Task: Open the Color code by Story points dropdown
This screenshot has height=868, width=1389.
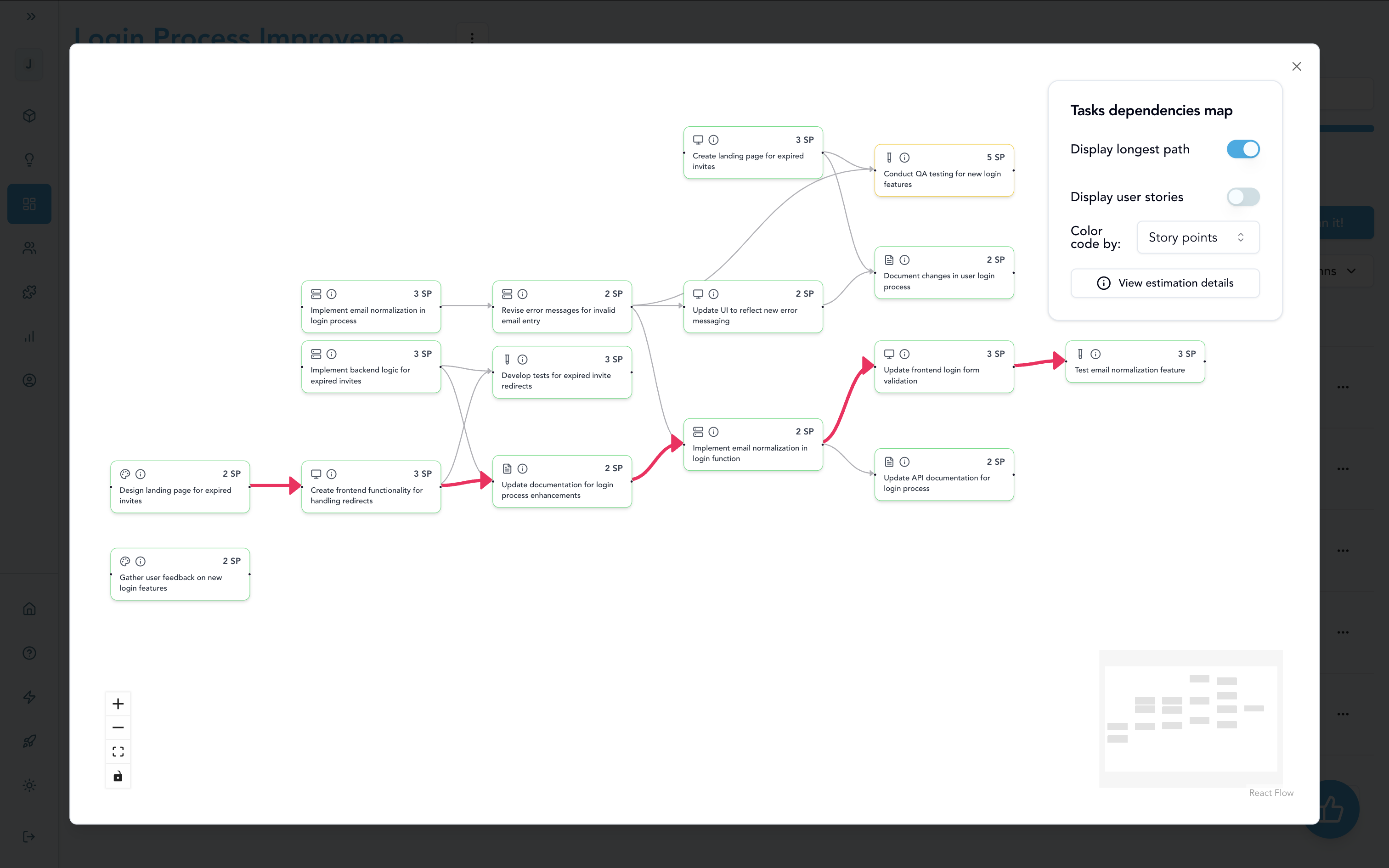Action: click(1197, 237)
